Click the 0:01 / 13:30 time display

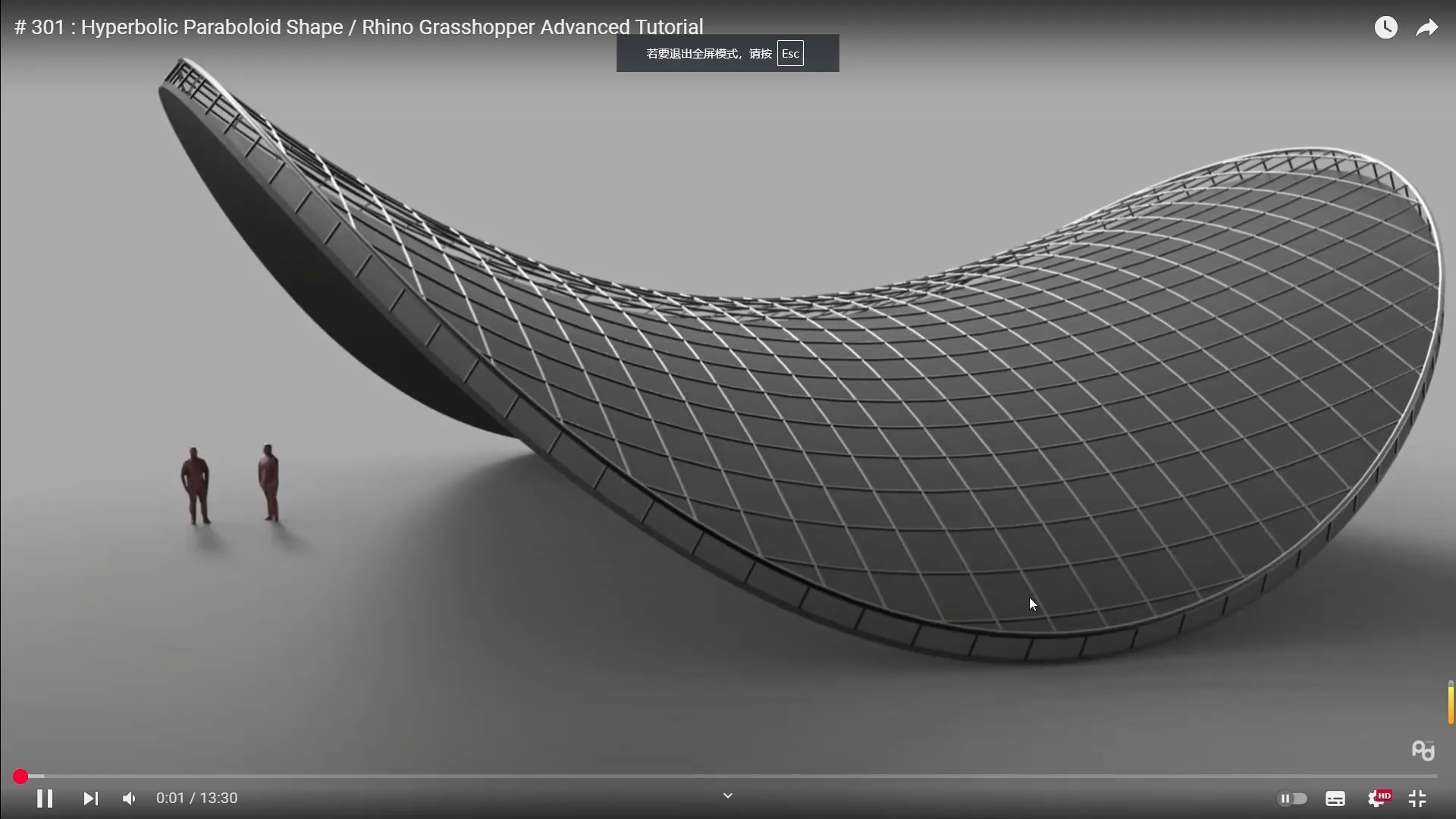coord(196,799)
